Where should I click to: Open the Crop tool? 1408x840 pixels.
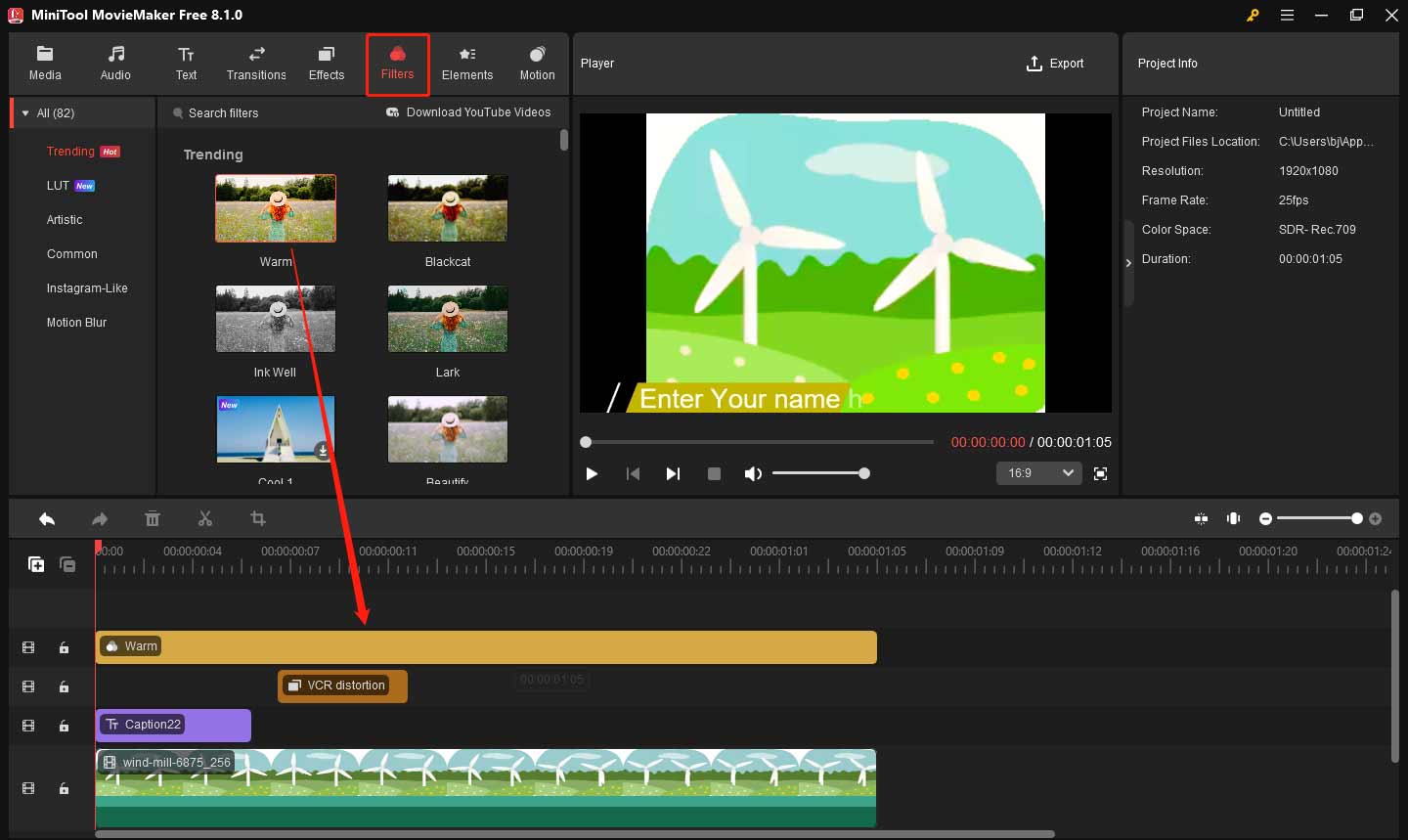[258, 519]
